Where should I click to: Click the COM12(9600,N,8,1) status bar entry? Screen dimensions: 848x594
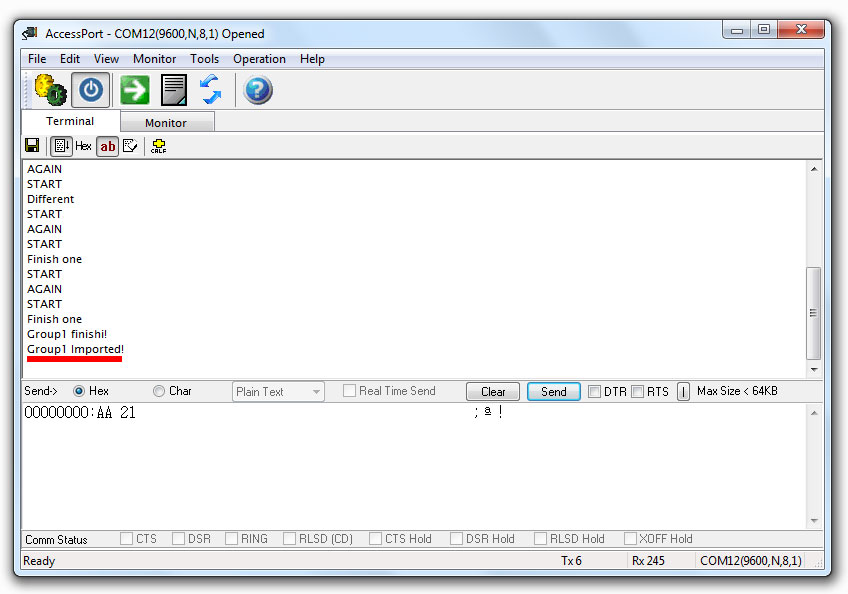(751, 560)
